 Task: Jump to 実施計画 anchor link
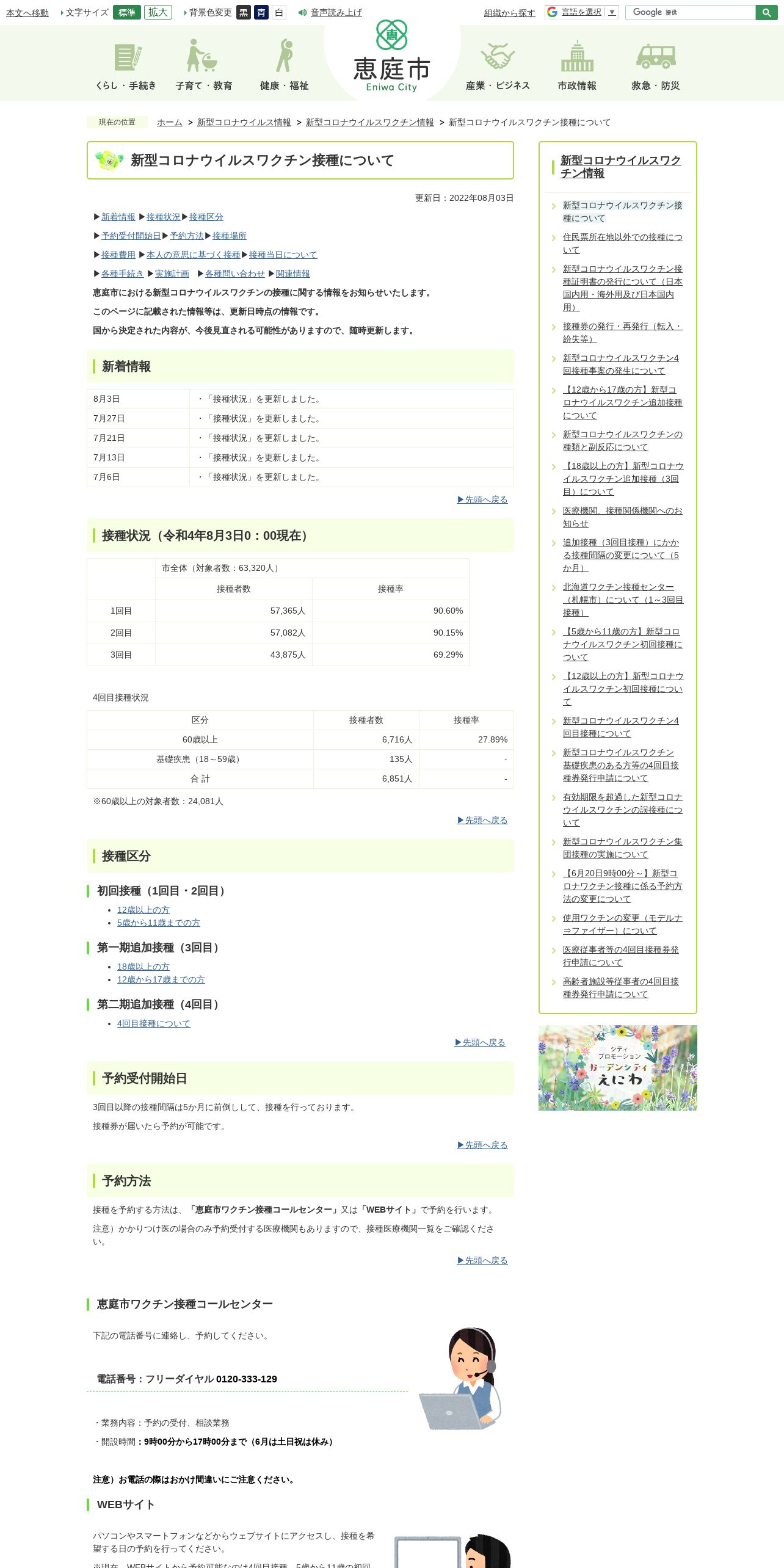click(172, 274)
